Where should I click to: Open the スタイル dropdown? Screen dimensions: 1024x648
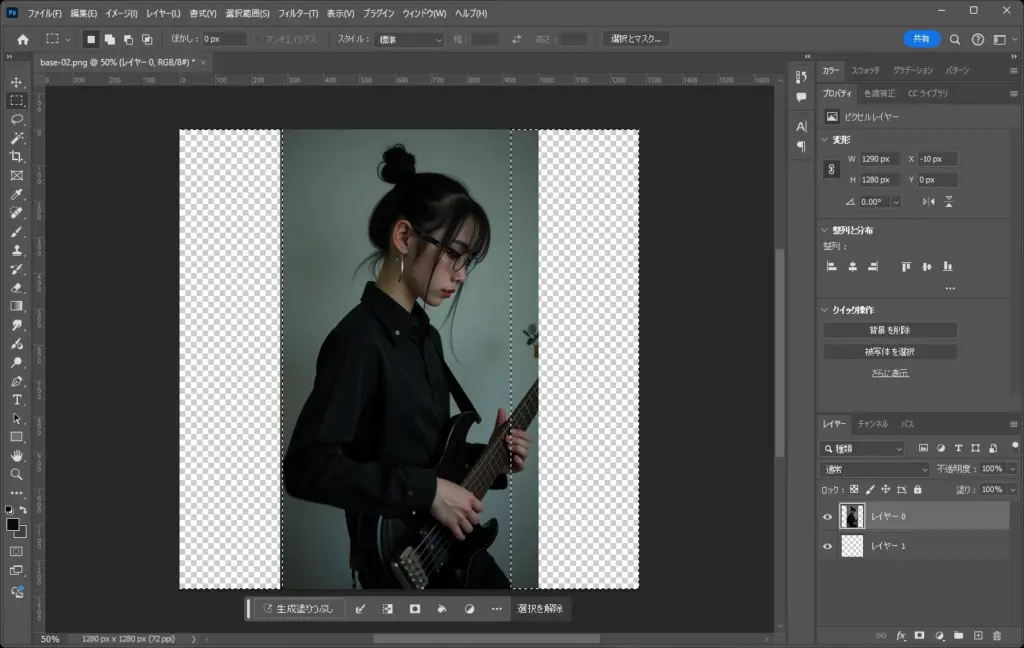(409, 40)
